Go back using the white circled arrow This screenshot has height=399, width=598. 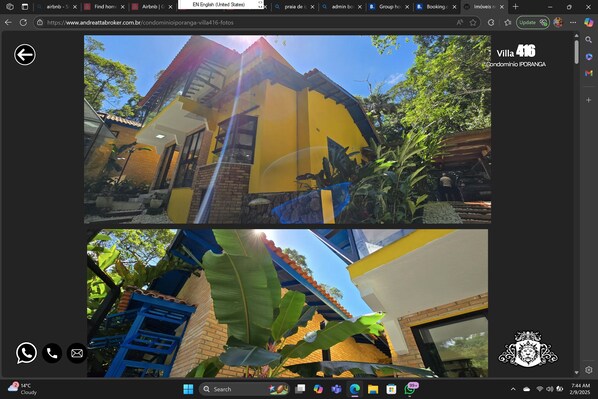point(25,55)
